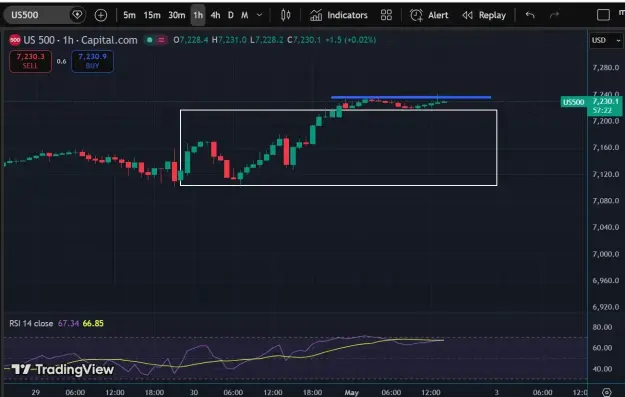Click the red 500 symbol logo
This screenshot has width=625, height=397.
click(x=15, y=40)
